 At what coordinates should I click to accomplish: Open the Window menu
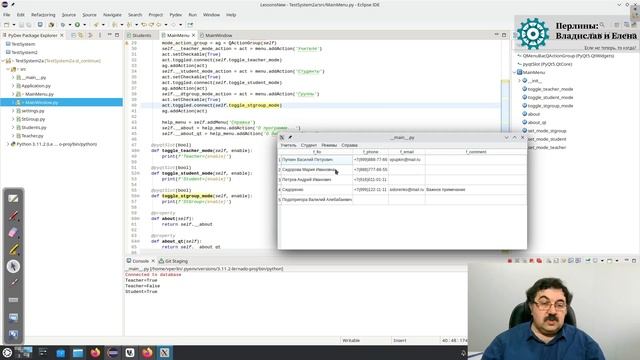(x=211, y=15)
